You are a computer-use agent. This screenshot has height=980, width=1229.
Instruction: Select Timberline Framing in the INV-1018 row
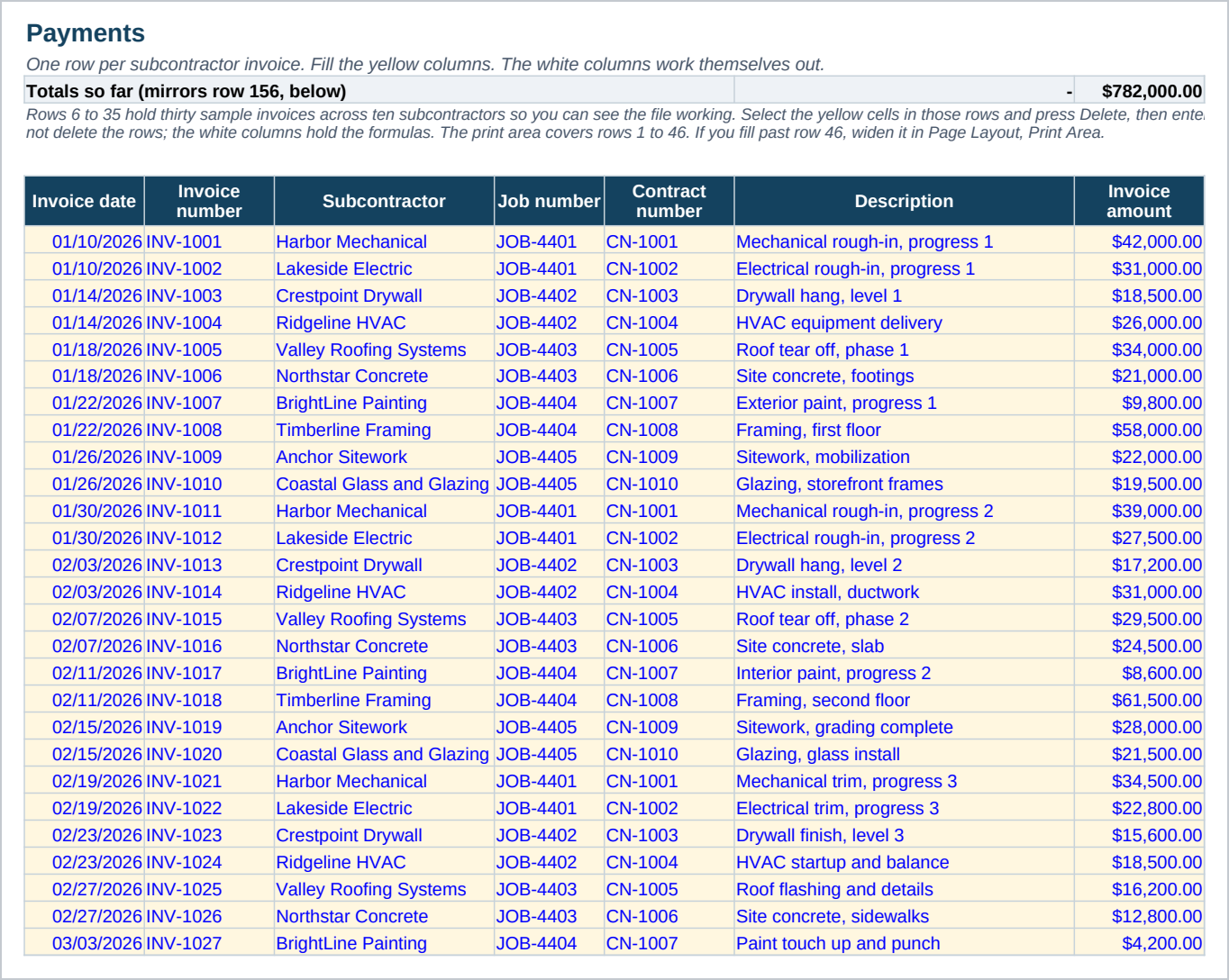(x=384, y=700)
